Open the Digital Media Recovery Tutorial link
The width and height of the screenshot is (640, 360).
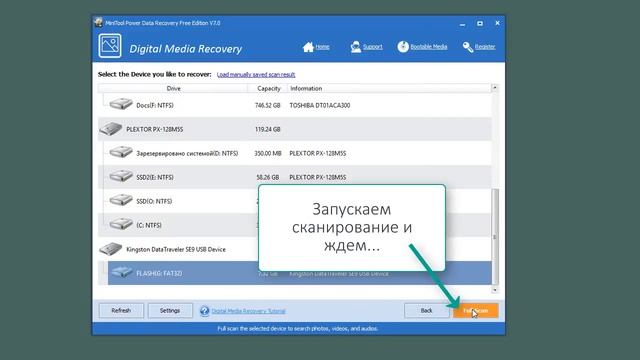tap(248, 311)
